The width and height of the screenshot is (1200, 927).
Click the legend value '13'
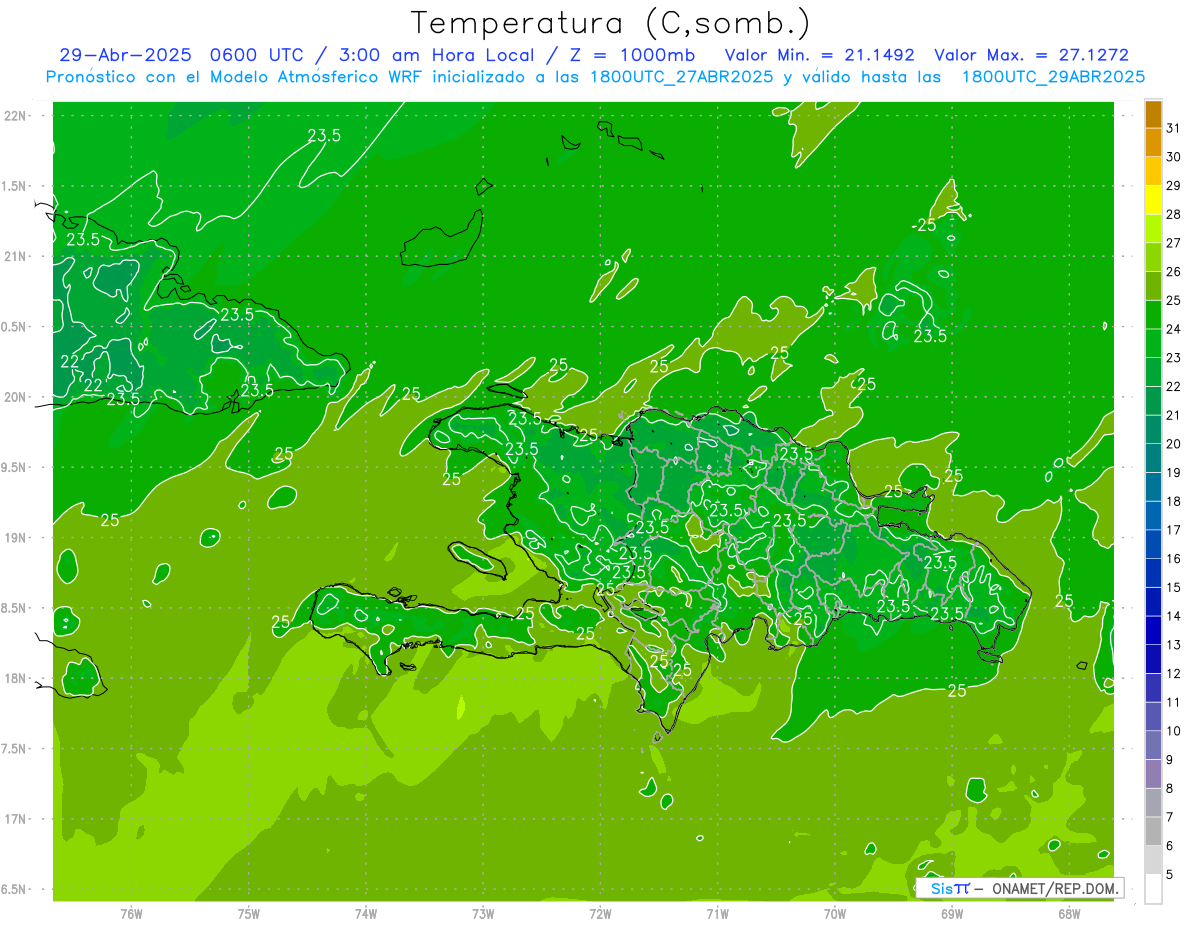(1173, 644)
